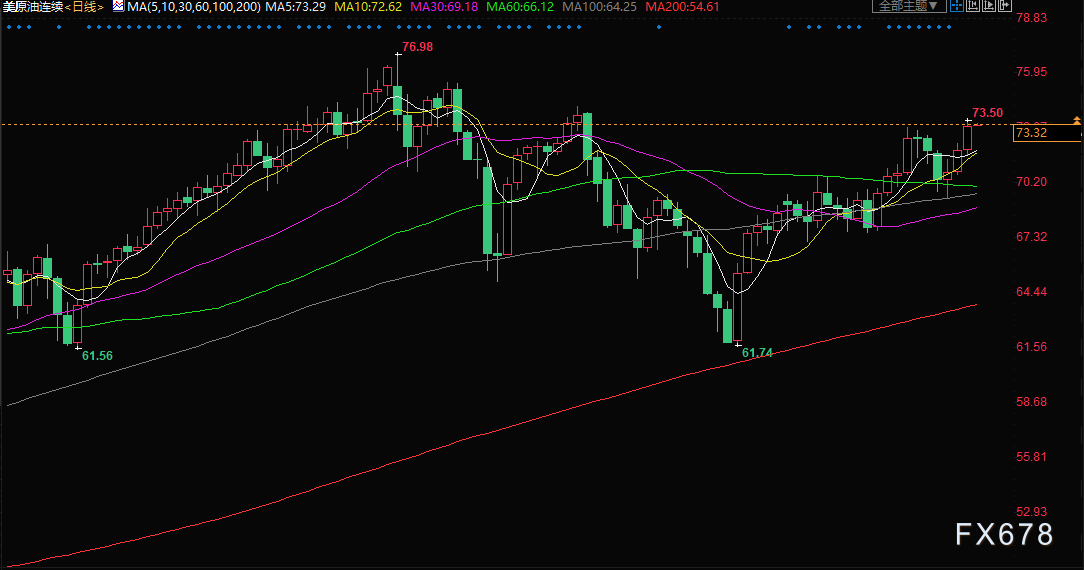Click the red MA200:54.61 legend label

pos(683,7)
